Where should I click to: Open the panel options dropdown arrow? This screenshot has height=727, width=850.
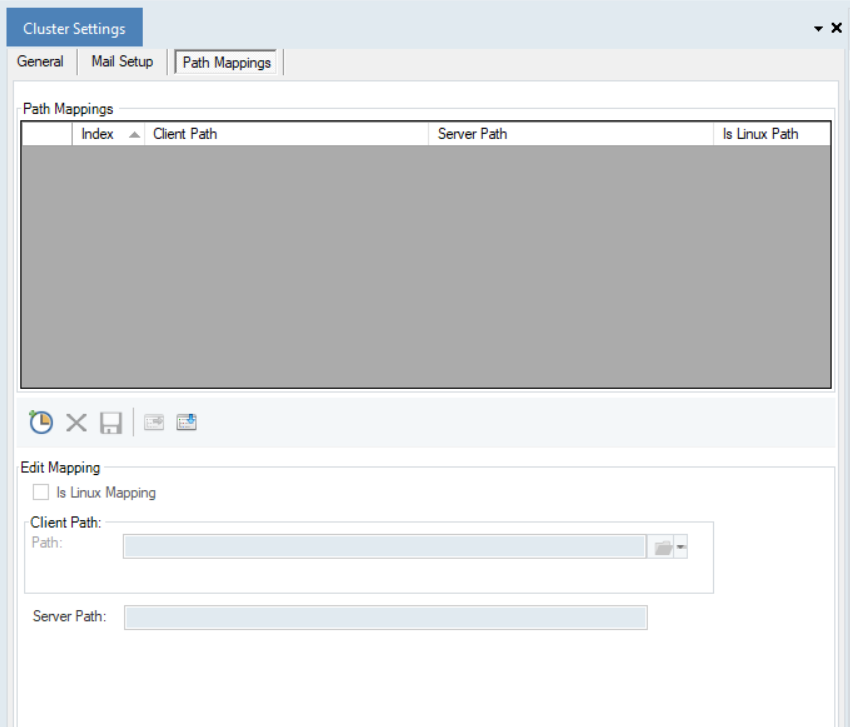pyautogui.click(x=818, y=29)
